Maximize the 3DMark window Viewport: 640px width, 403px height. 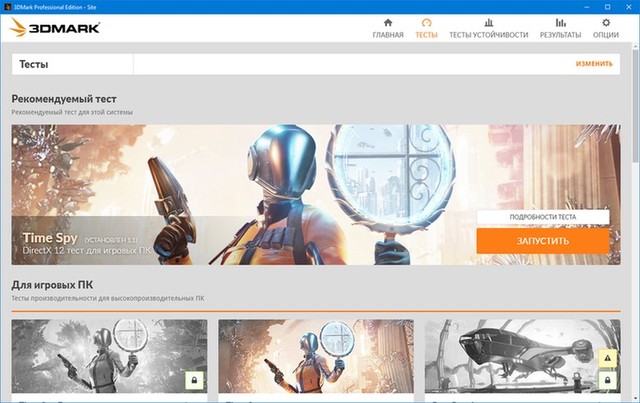coord(606,6)
